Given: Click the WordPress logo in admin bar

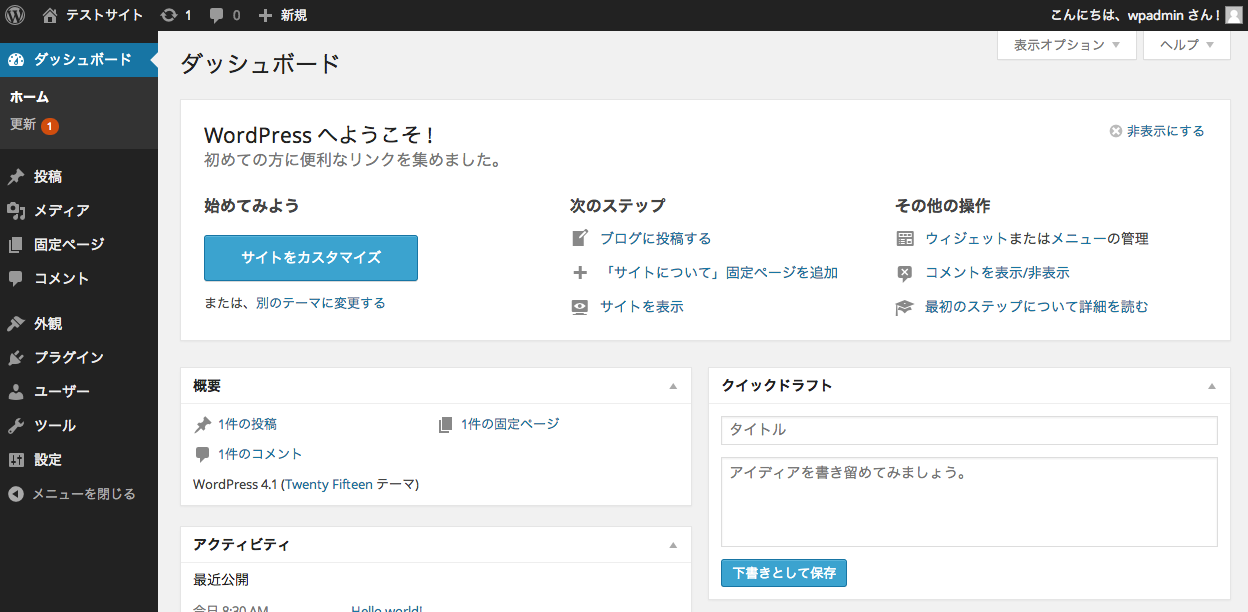Looking at the screenshot, I should click(x=15, y=15).
